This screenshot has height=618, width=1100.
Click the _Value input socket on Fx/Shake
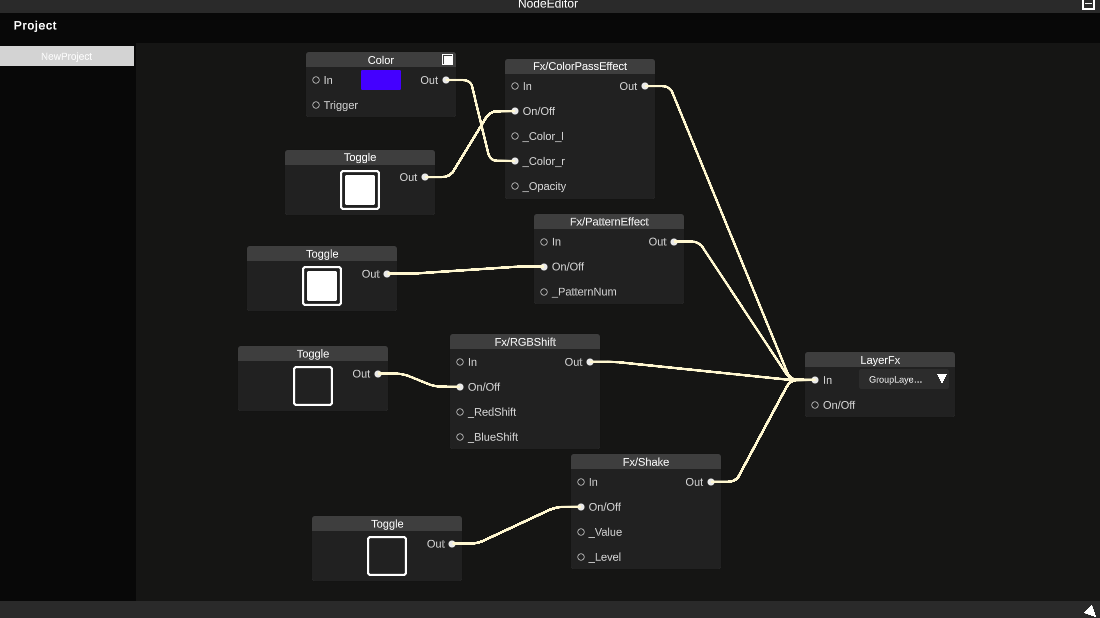[581, 532]
